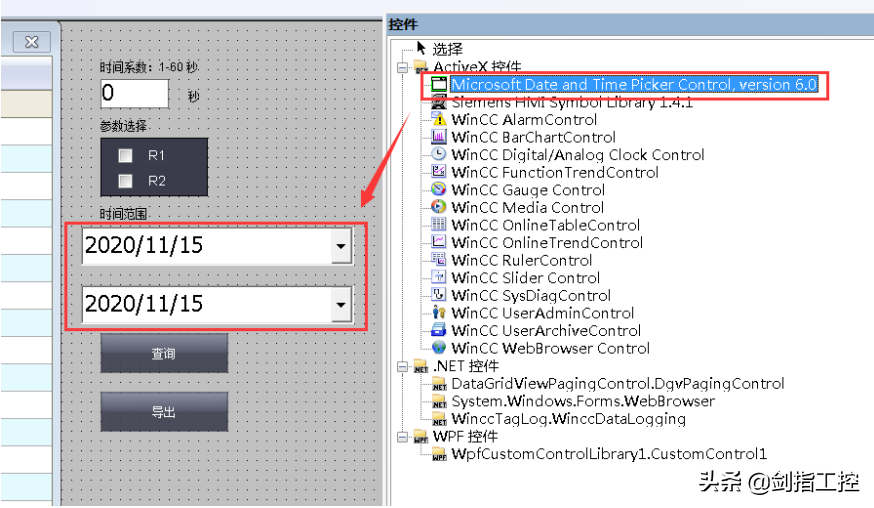Click the WinCC WebBrowser Control globe icon

pyautogui.click(x=438, y=348)
